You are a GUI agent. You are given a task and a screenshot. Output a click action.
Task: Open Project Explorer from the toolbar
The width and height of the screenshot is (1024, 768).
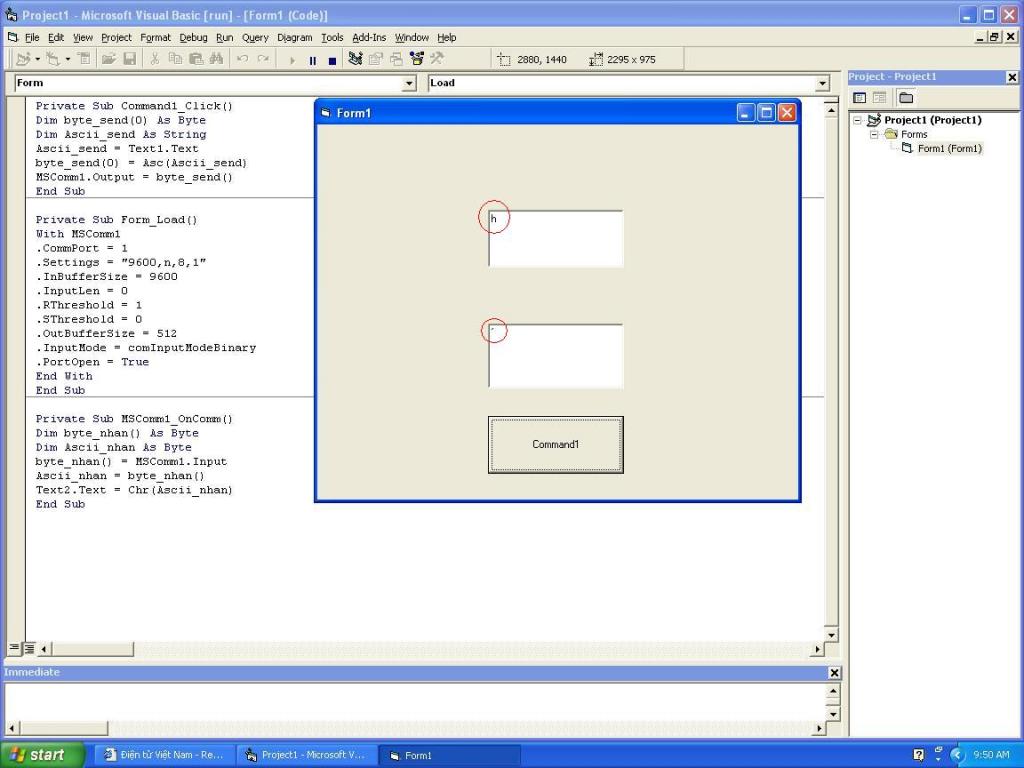355,59
